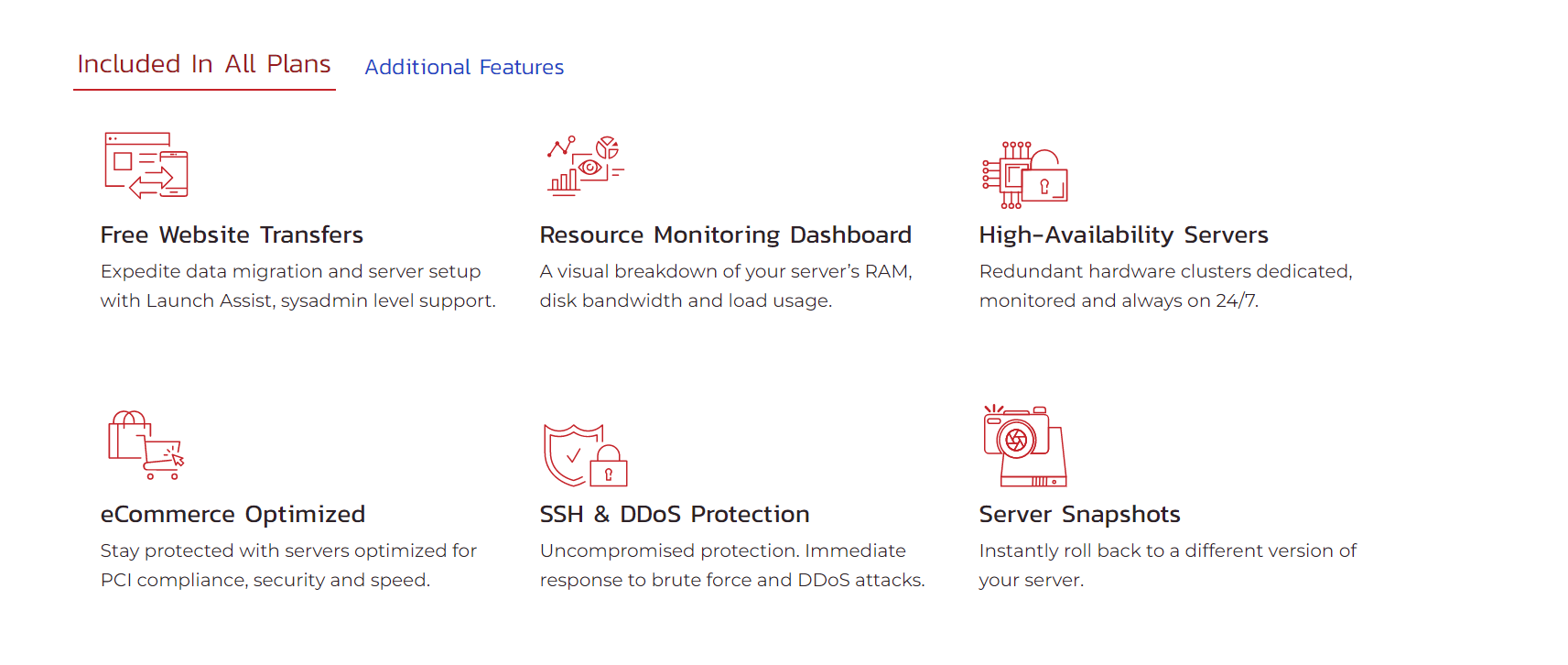Click the redundant hardware clusters description
Viewport: 1568px width, 665px height.
[x=1166, y=286]
